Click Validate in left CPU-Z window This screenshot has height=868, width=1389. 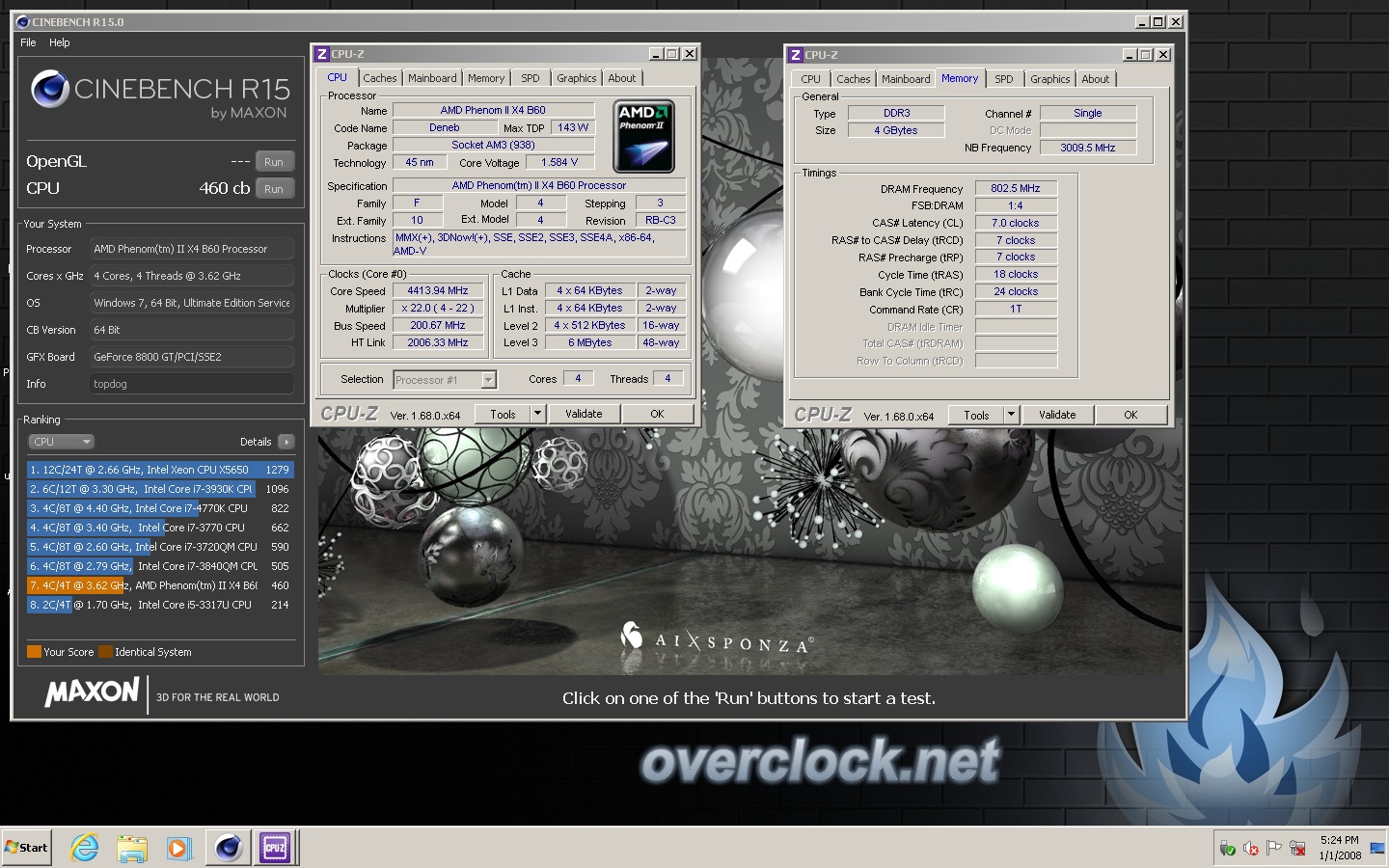pyautogui.click(x=584, y=414)
